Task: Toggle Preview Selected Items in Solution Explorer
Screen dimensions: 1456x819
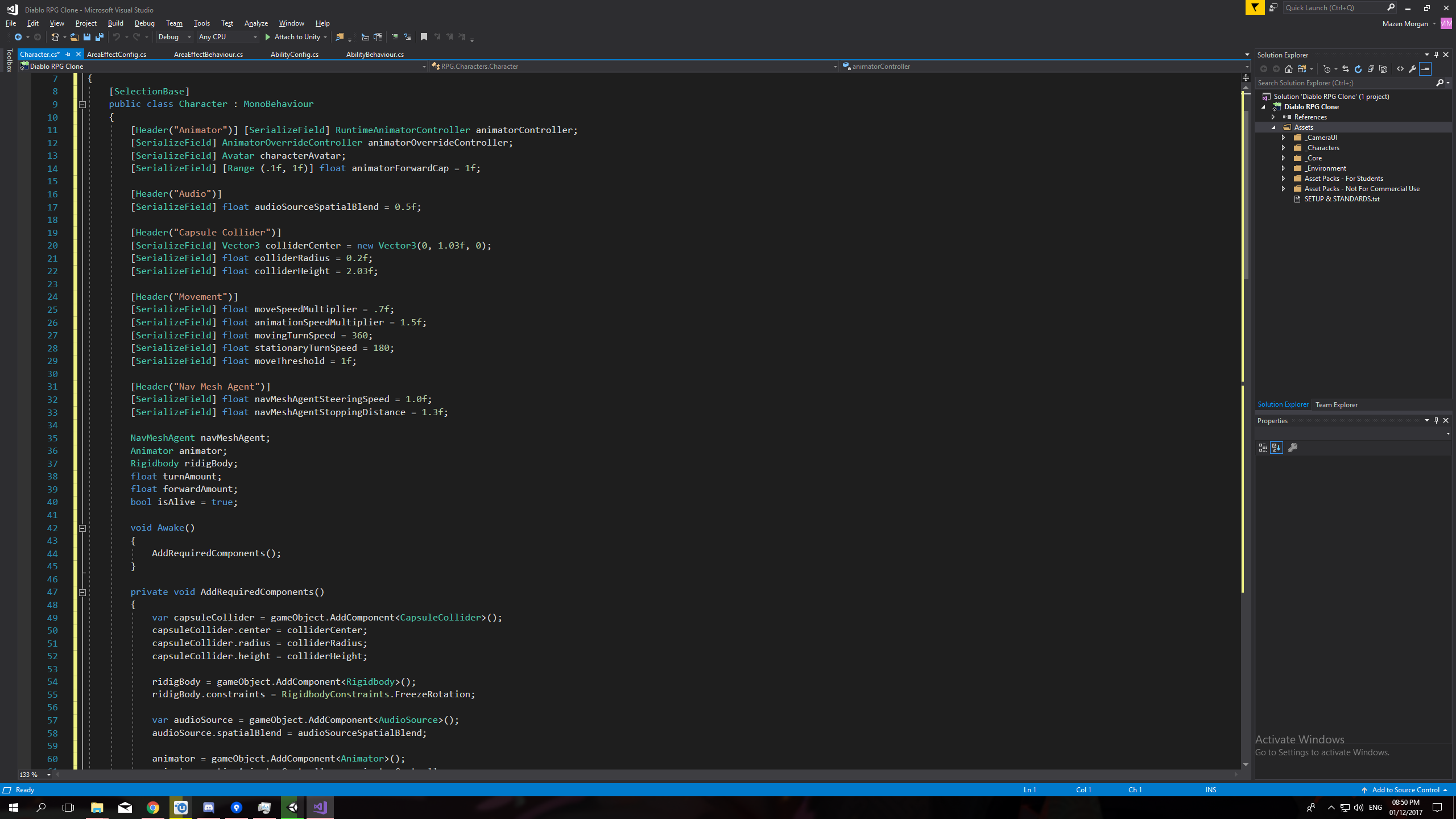Action: click(x=1425, y=69)
